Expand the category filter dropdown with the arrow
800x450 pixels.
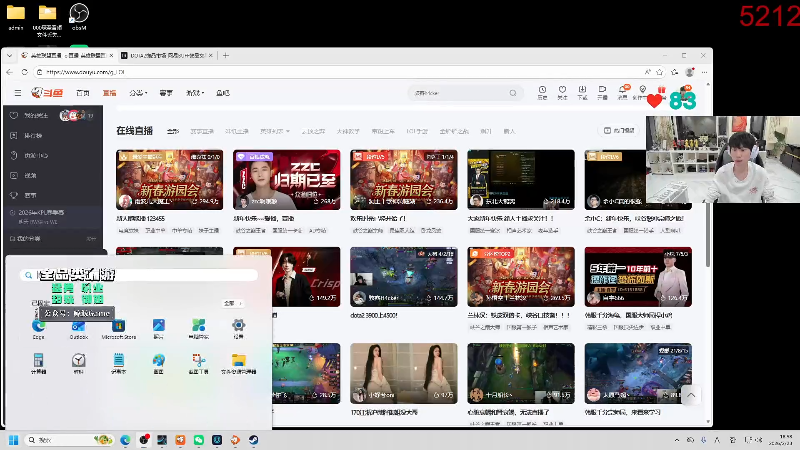click(274, 131)
